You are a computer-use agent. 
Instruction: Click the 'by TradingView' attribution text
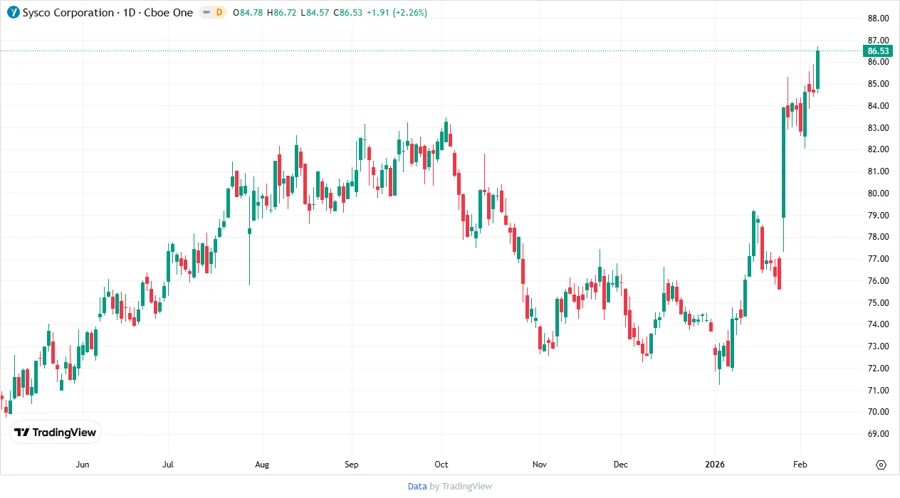461,486
